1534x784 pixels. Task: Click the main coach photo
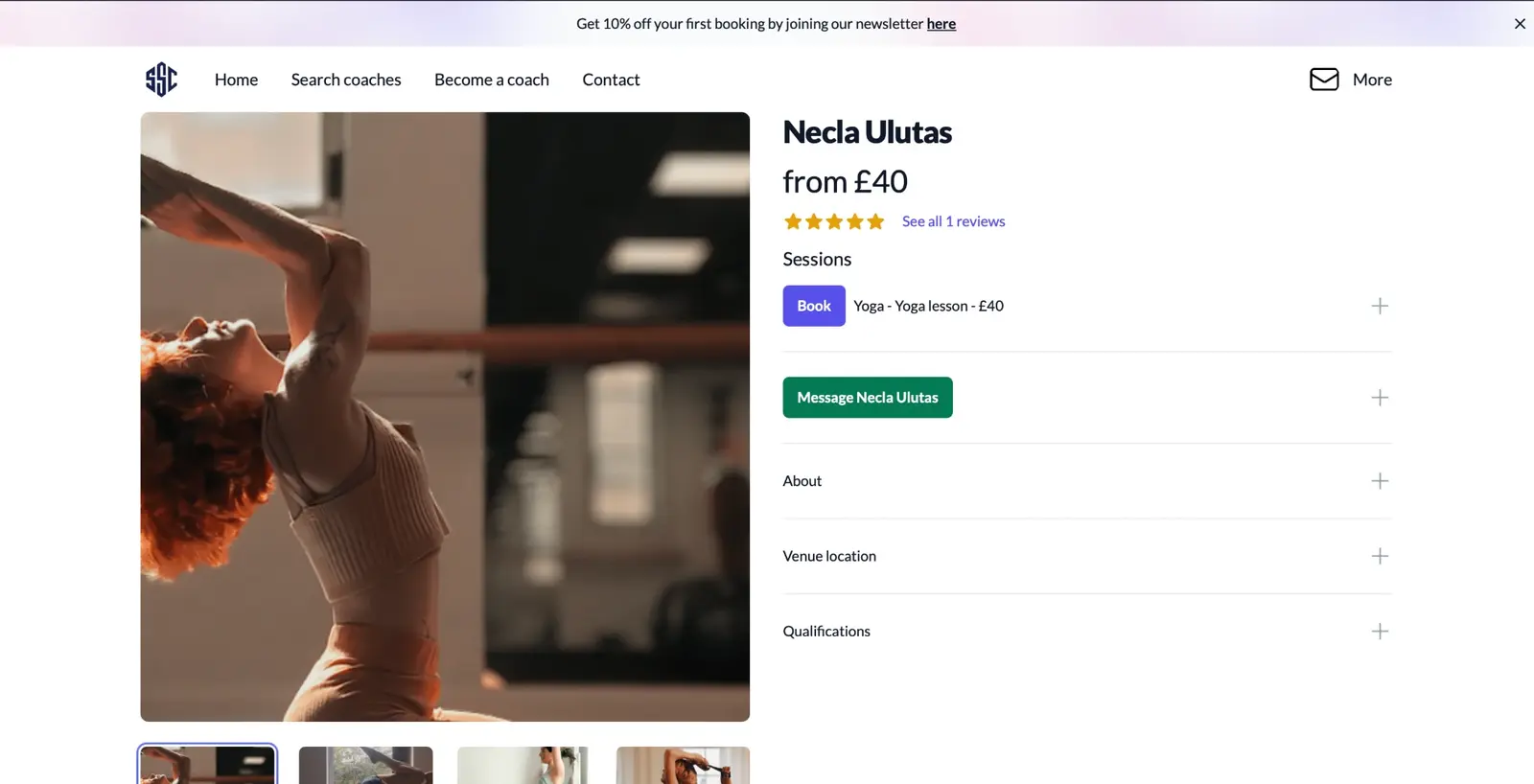(445, 417)
